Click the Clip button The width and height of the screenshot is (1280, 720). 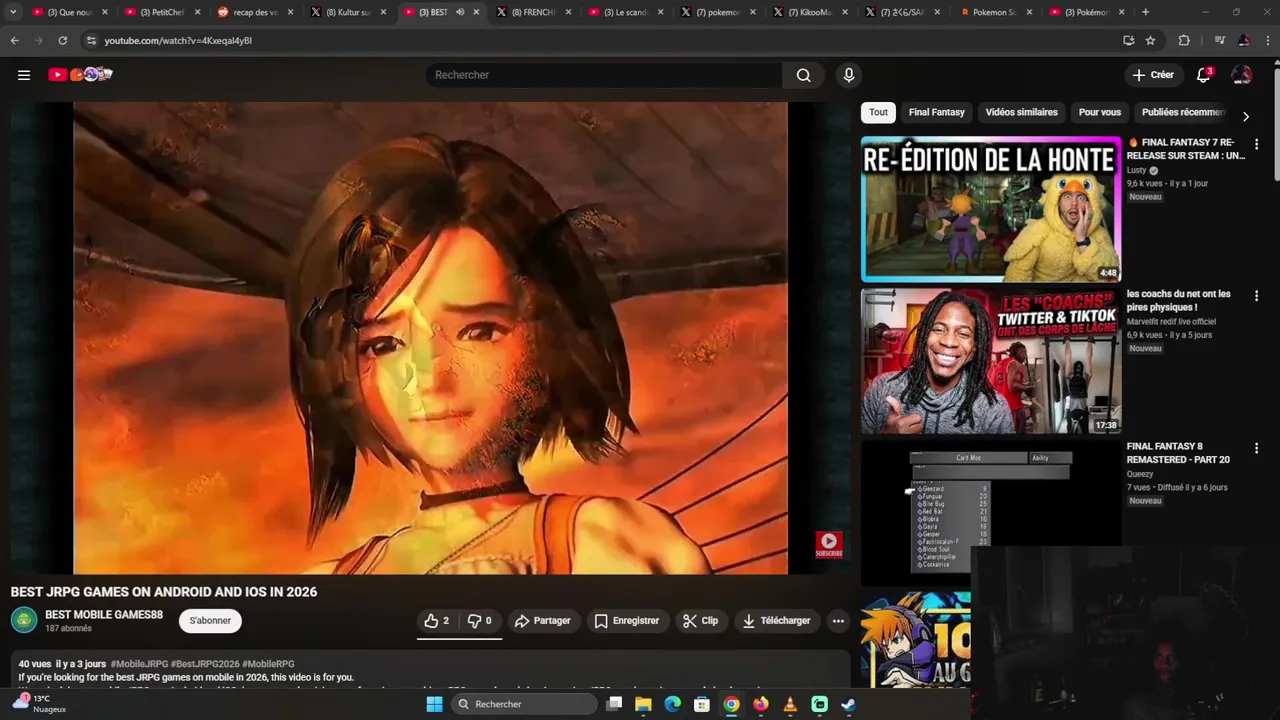pyautogui.click(x=700, y=621)
